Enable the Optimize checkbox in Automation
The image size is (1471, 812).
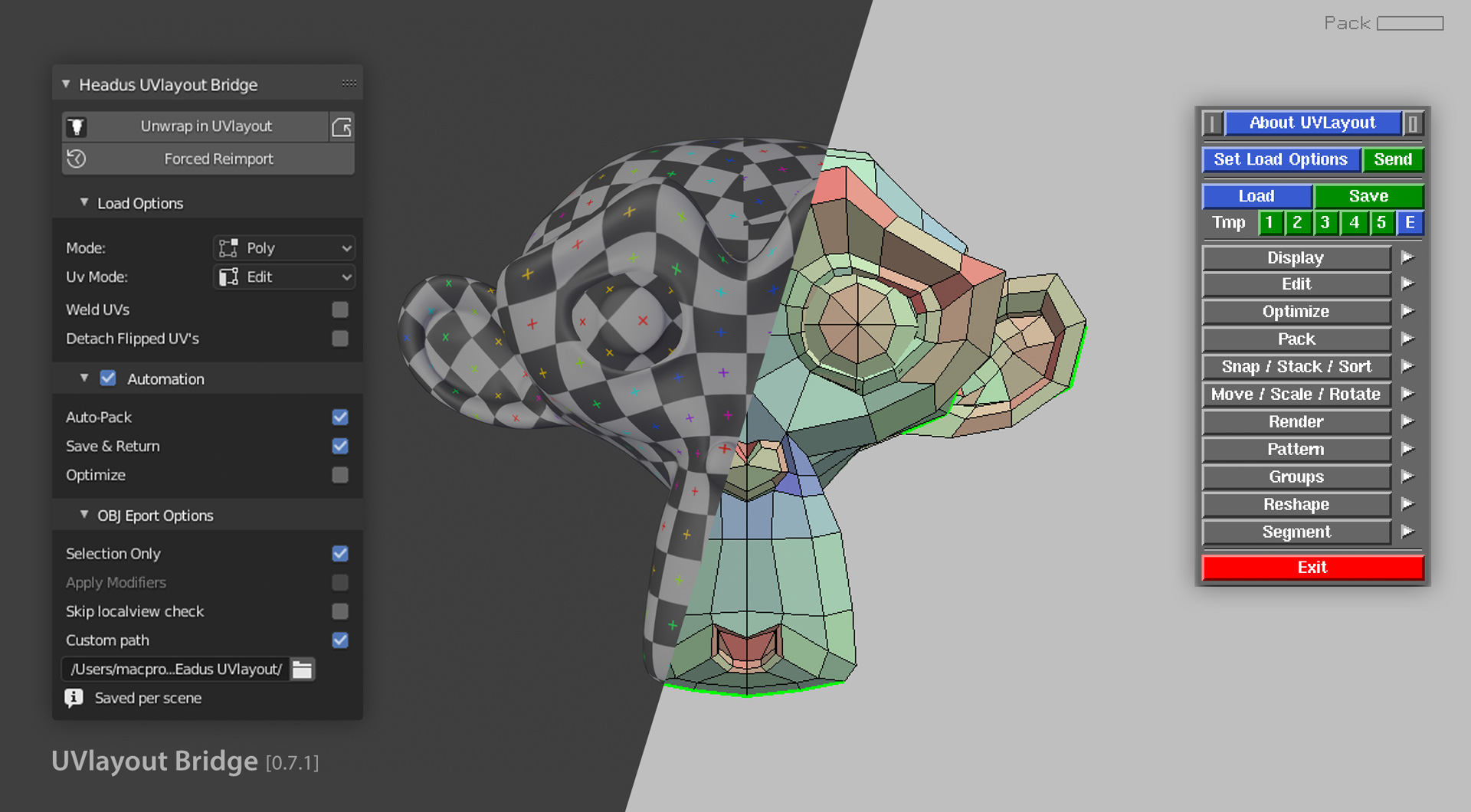[x=340, y=475]
